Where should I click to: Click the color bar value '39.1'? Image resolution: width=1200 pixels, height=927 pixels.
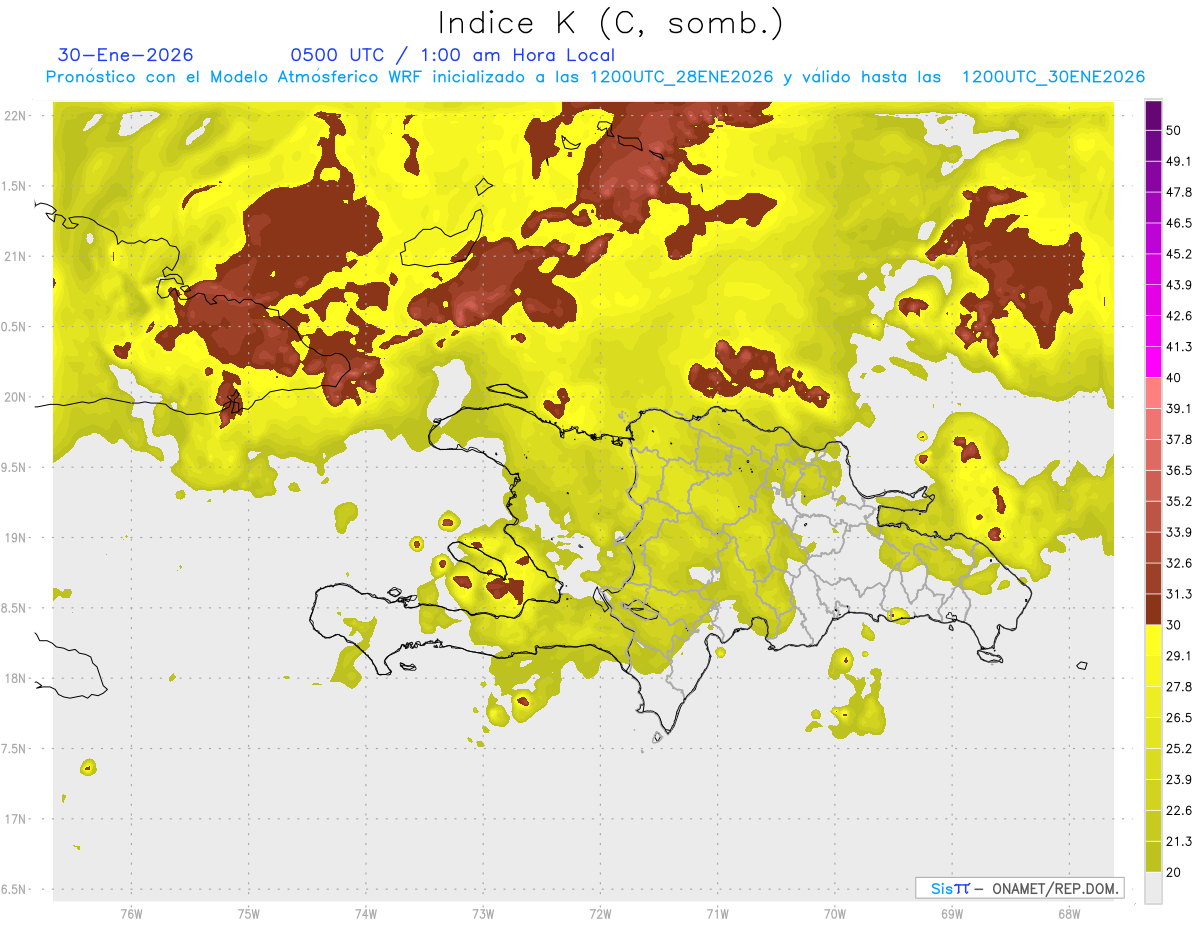(1178, 408)
